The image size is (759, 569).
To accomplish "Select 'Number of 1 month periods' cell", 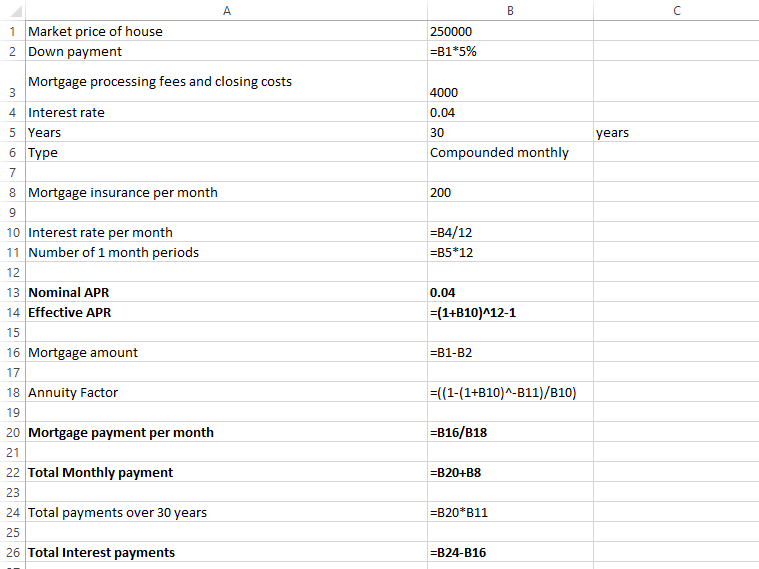I will 227,252.
